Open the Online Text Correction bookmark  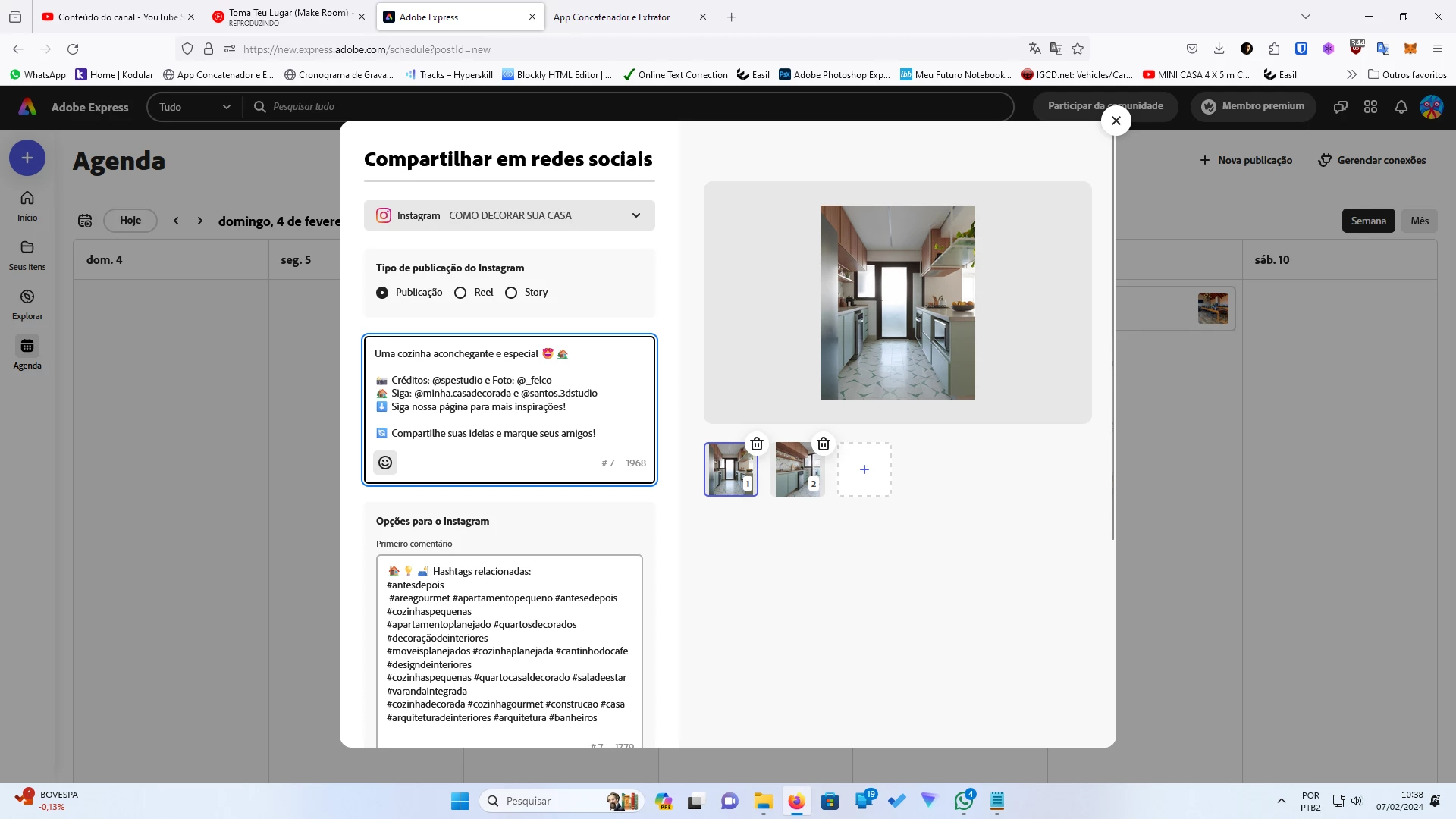tap(675, 75)
